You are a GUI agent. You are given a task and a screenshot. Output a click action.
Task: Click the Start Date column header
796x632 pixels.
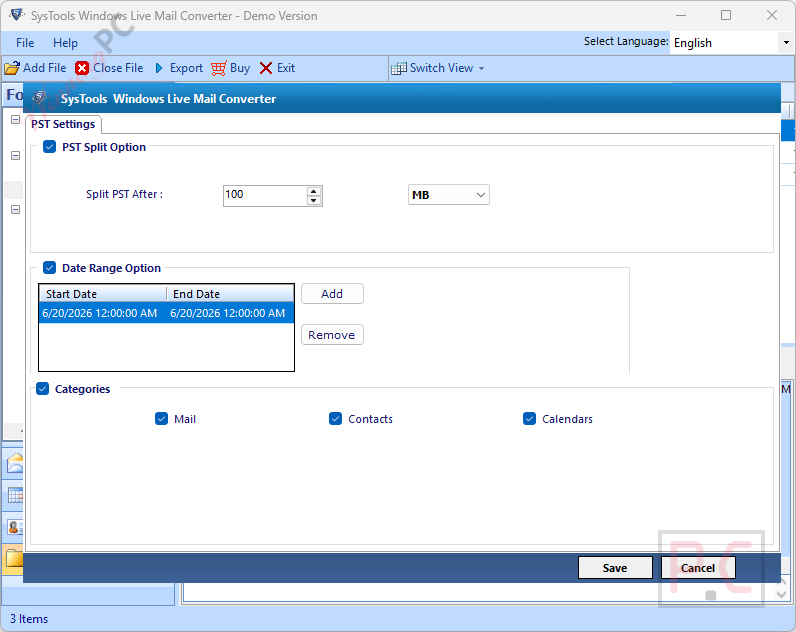click(x=103, y=294)
